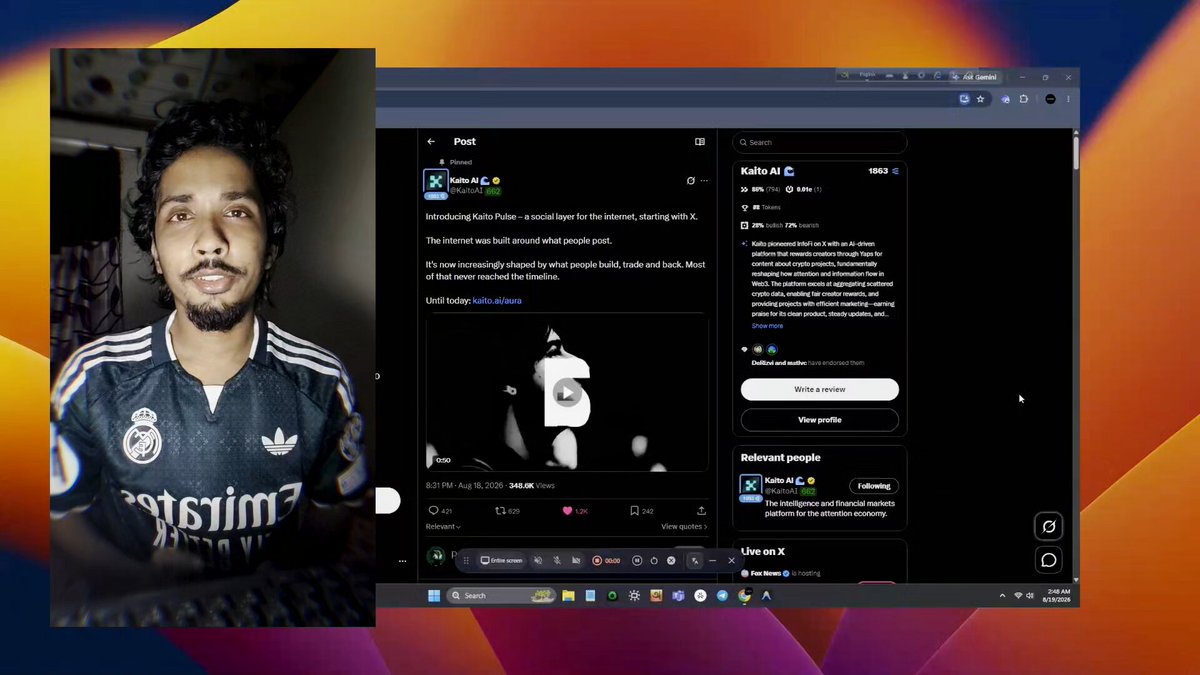Open Chrome from taskbar

coord(744,595)
